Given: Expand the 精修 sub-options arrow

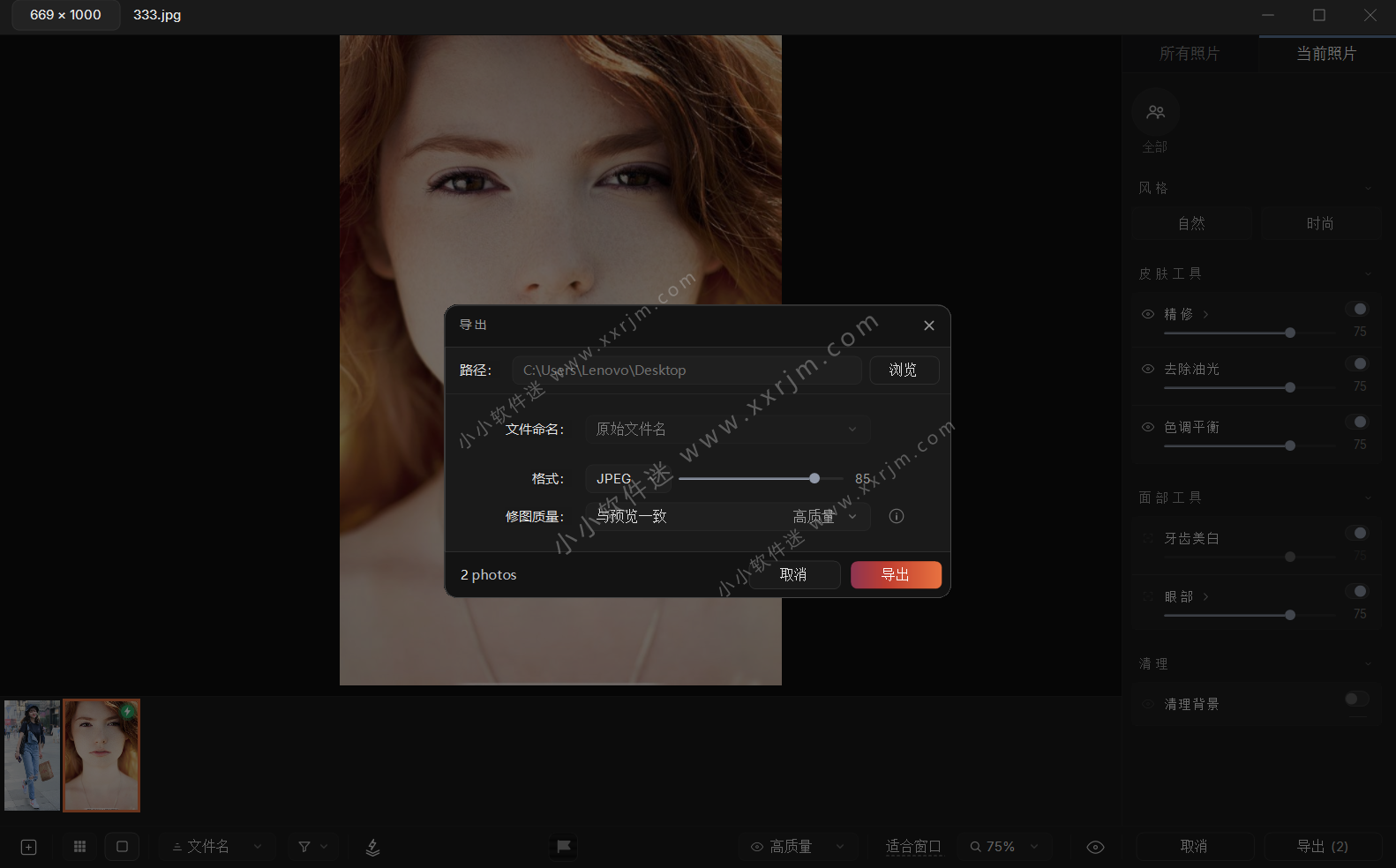Looking at the screenshot, I should click(1205, 314).
